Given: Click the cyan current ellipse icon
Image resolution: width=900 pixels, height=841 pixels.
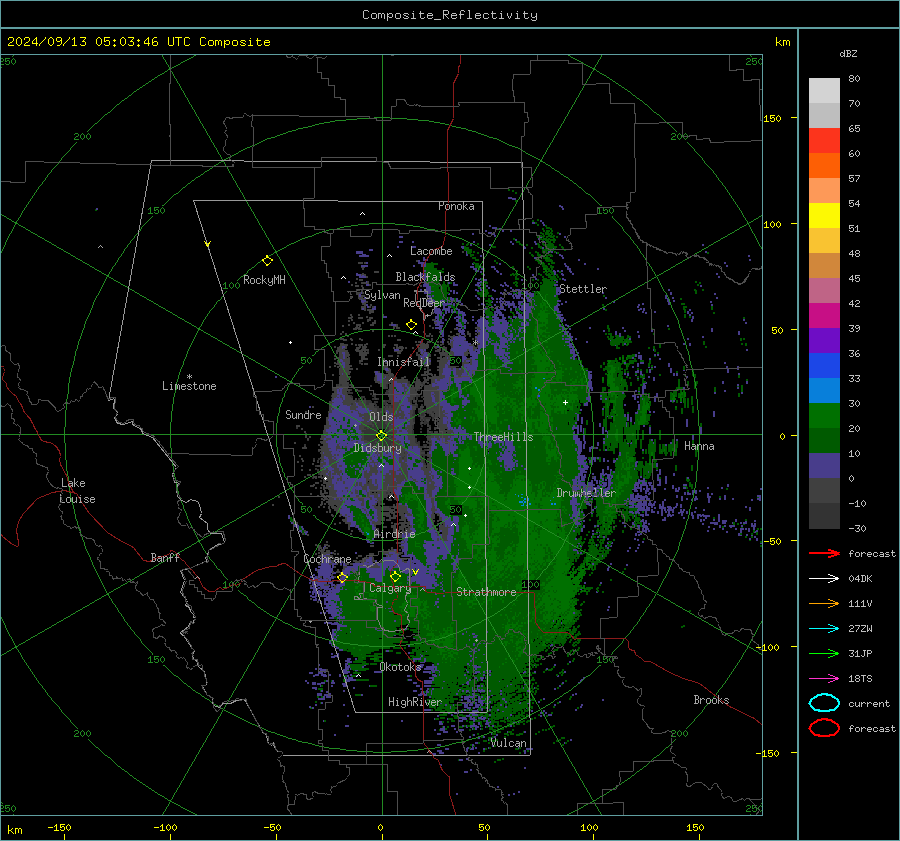Looking at the screenshot, I should (824, 703).
